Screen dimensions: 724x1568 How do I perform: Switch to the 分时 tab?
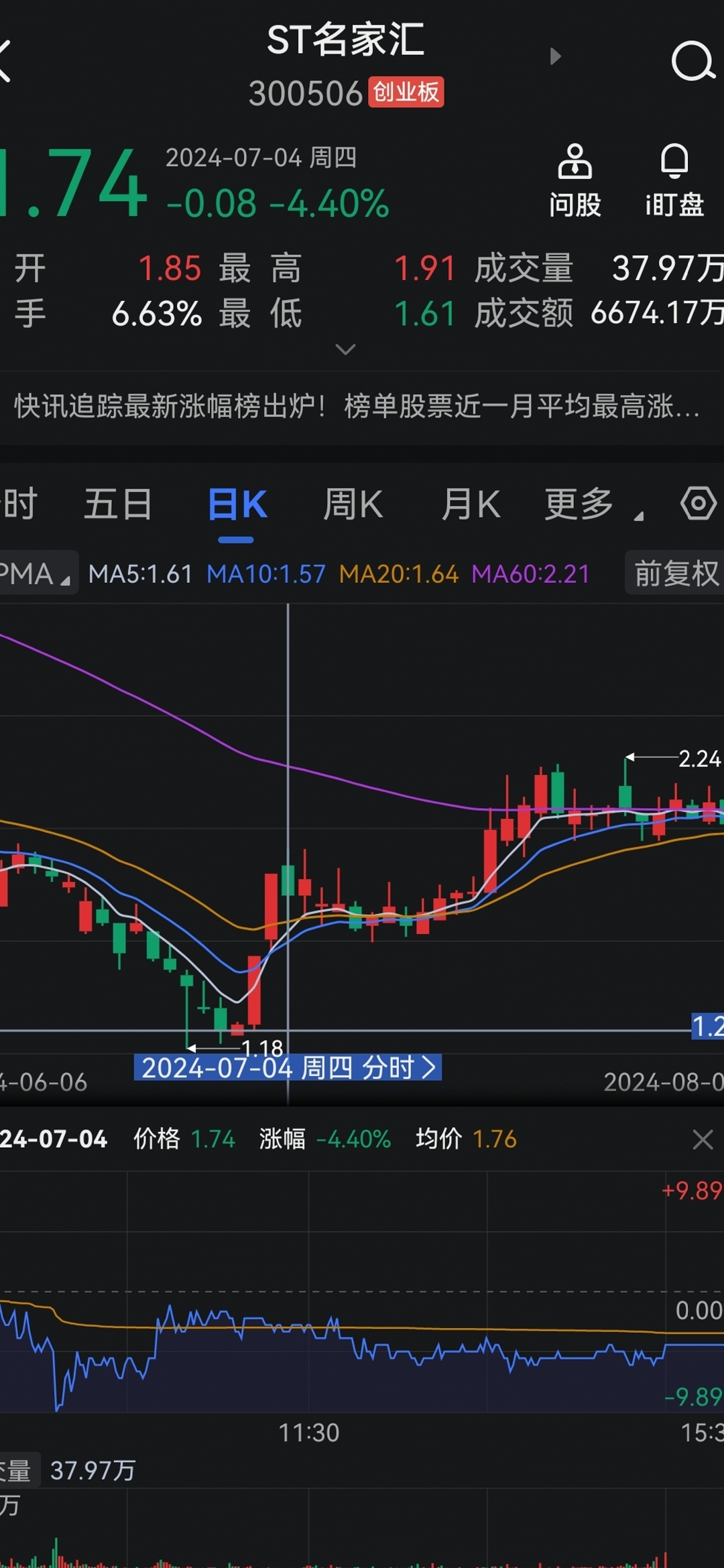[x=19, y=505]
